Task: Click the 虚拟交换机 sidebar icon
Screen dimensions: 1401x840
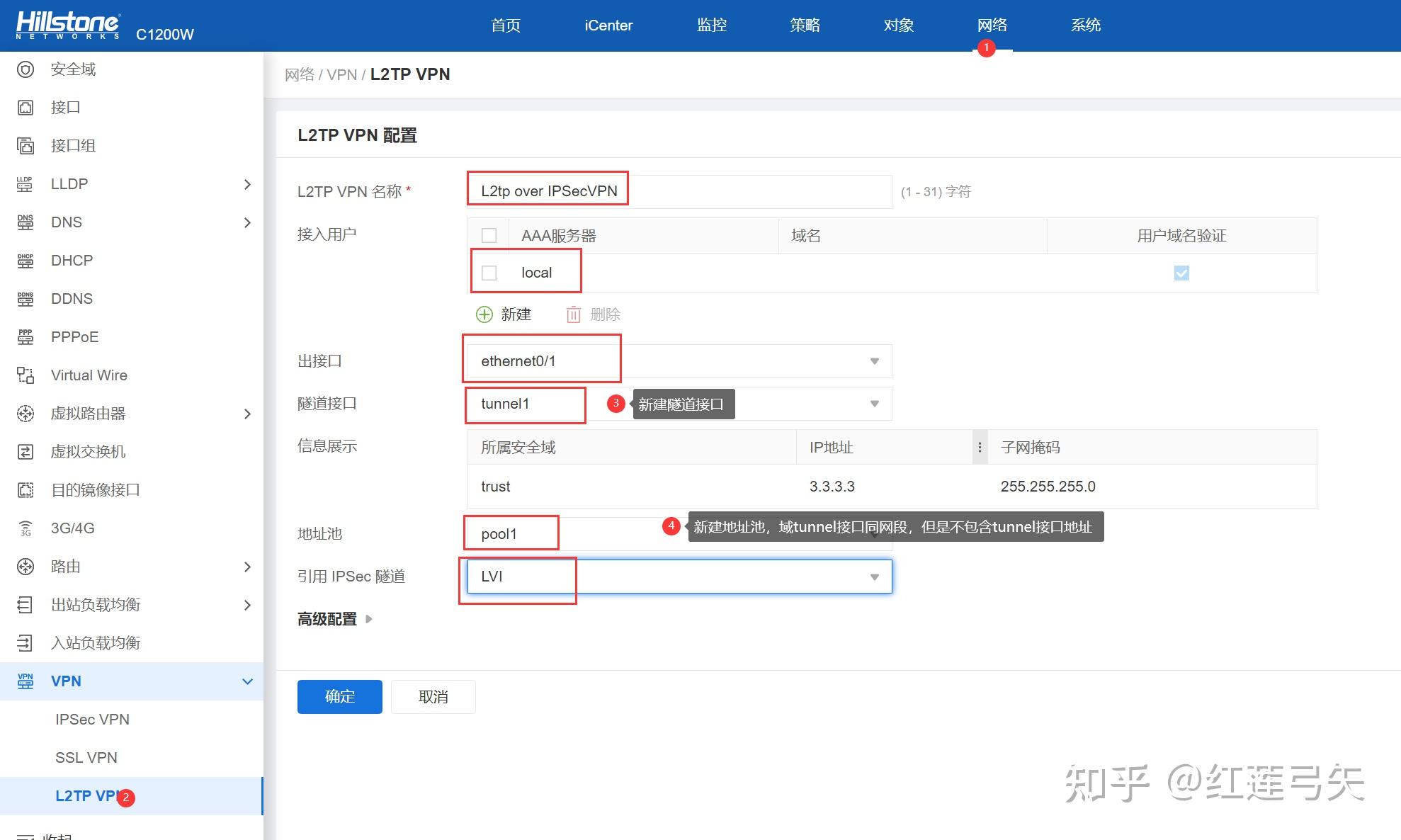Action: (x=25, y=452)
